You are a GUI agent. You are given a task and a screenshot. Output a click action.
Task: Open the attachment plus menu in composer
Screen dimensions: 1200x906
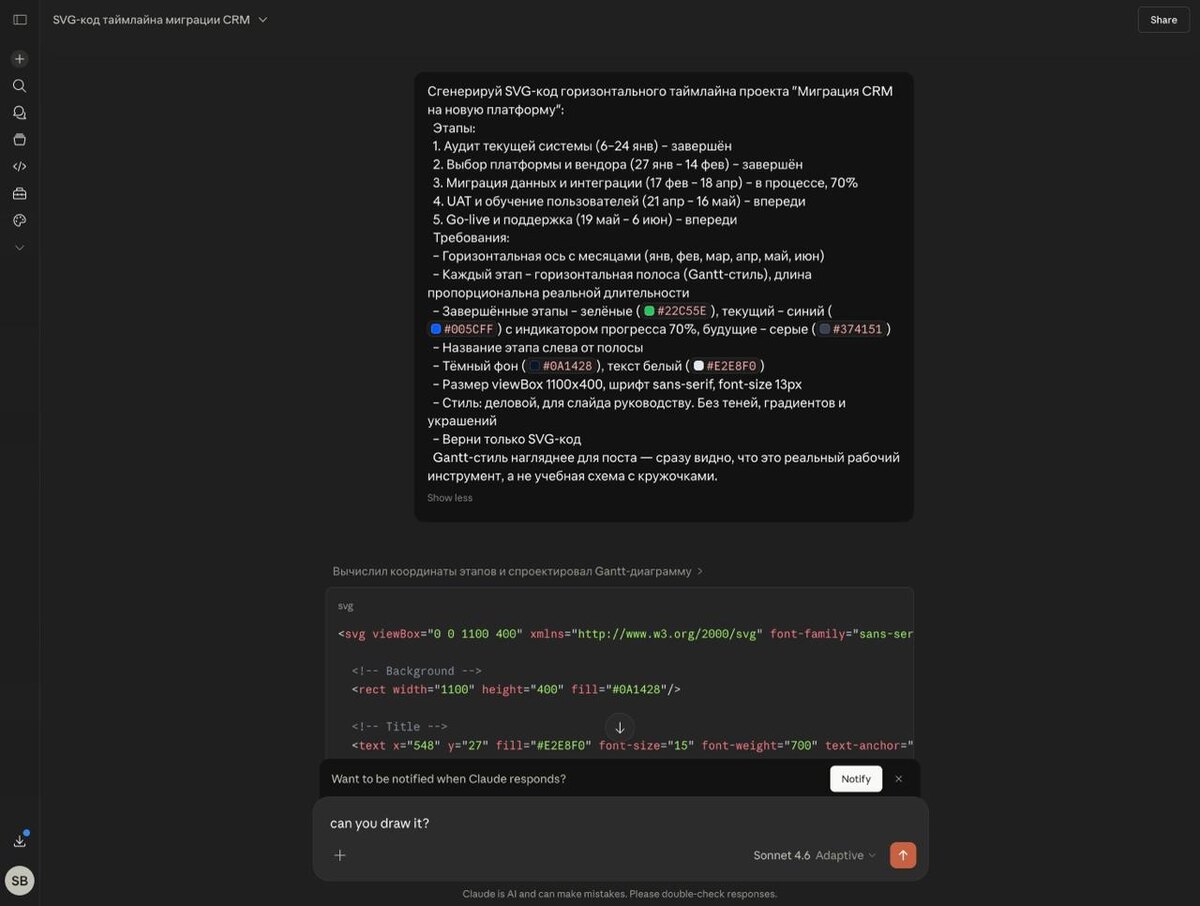click(x=340, y=855)
